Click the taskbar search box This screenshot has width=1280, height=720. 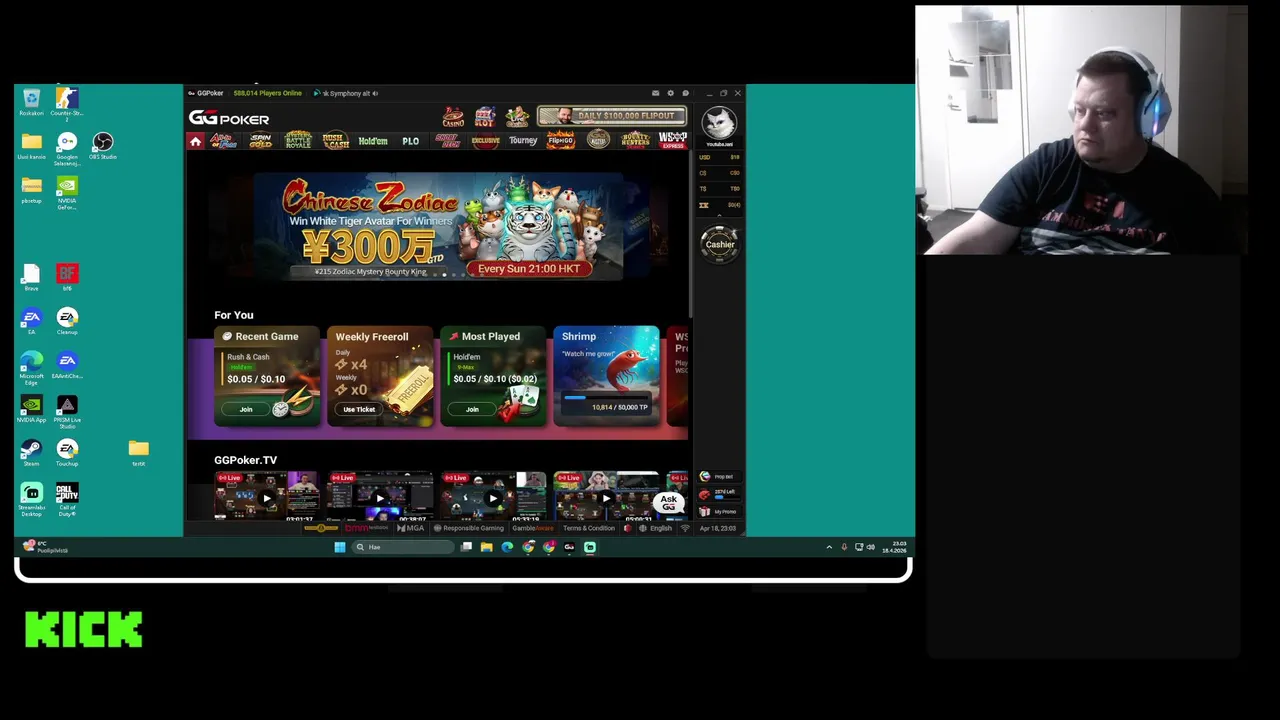click(x=404, y=547)
